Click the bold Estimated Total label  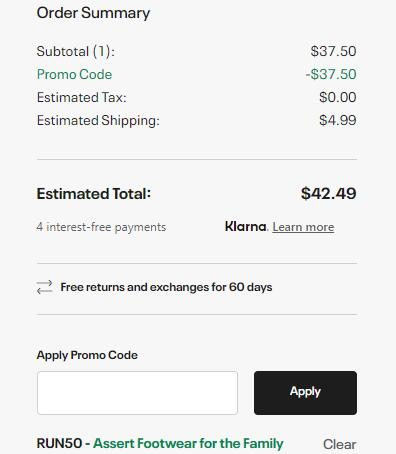click(94, 194)
